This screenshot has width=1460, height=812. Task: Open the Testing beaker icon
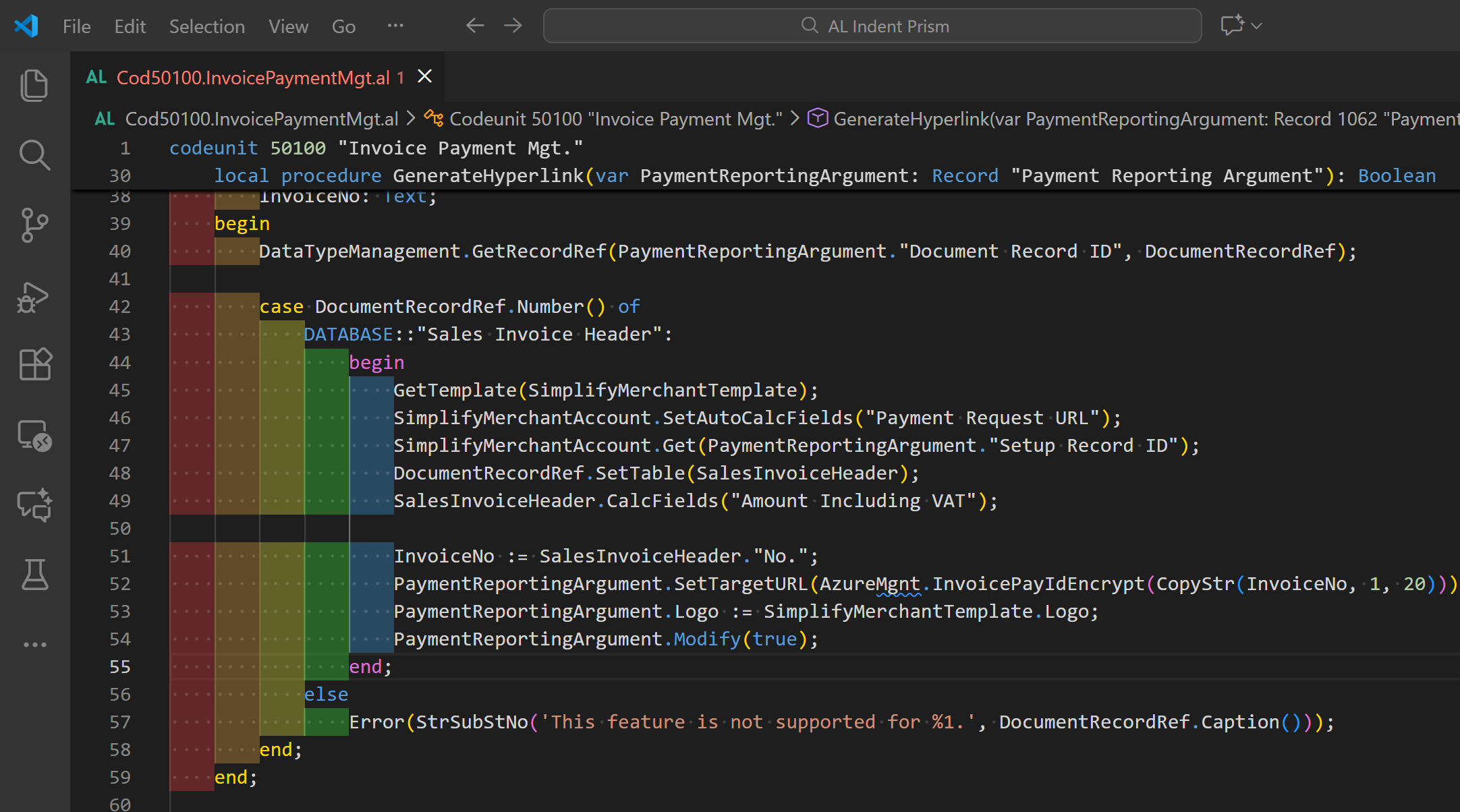(34, 575)
